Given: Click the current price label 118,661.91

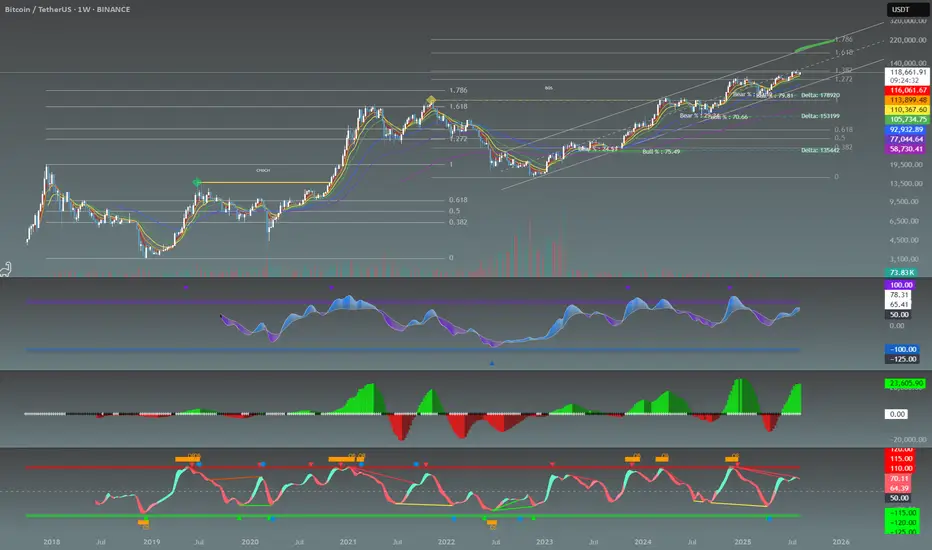Looking at the screenshot, I should click(907, 72).
